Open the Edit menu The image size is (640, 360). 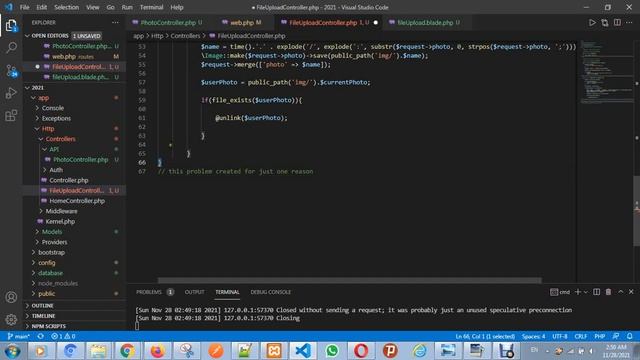coord(42,7)
